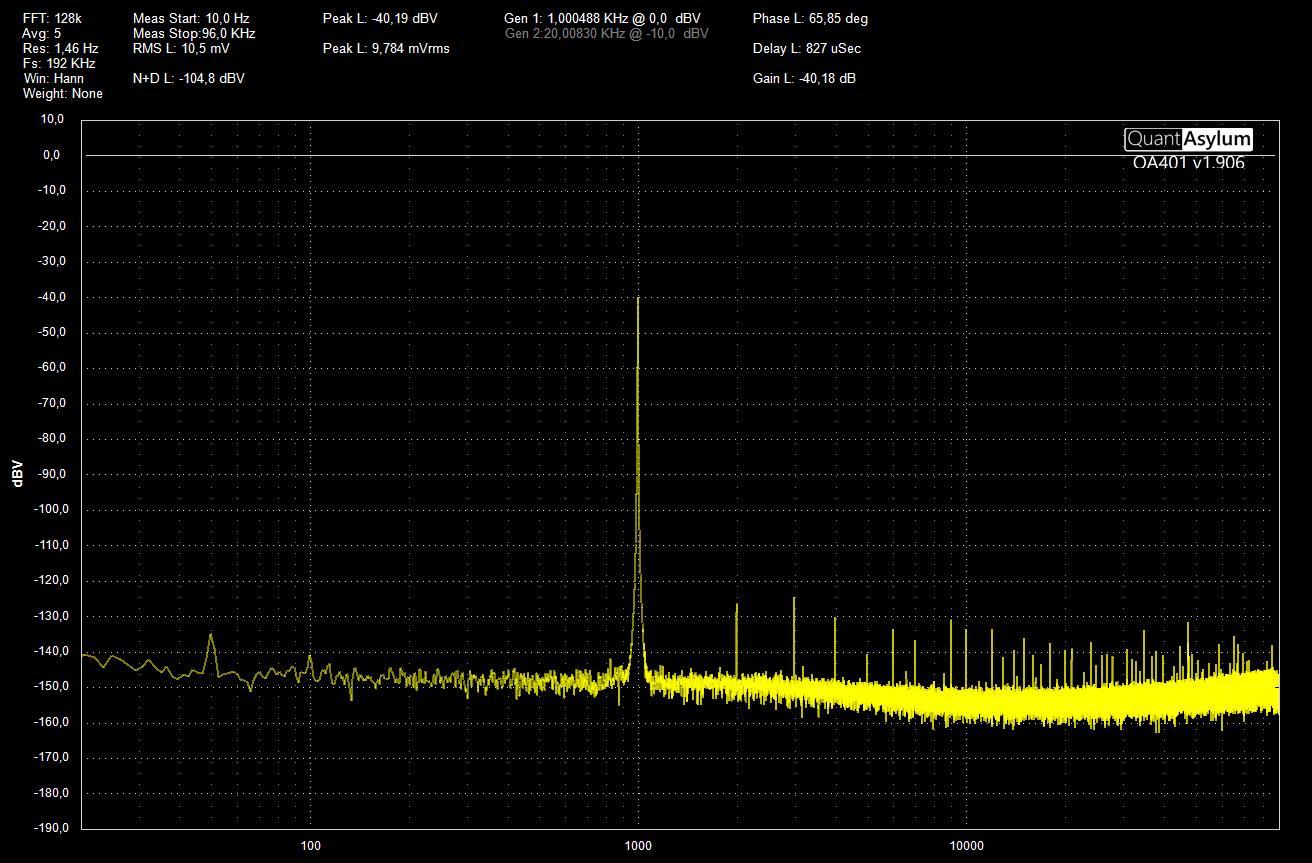Click the Delay L: 827 uSec readout

[806, 48]
